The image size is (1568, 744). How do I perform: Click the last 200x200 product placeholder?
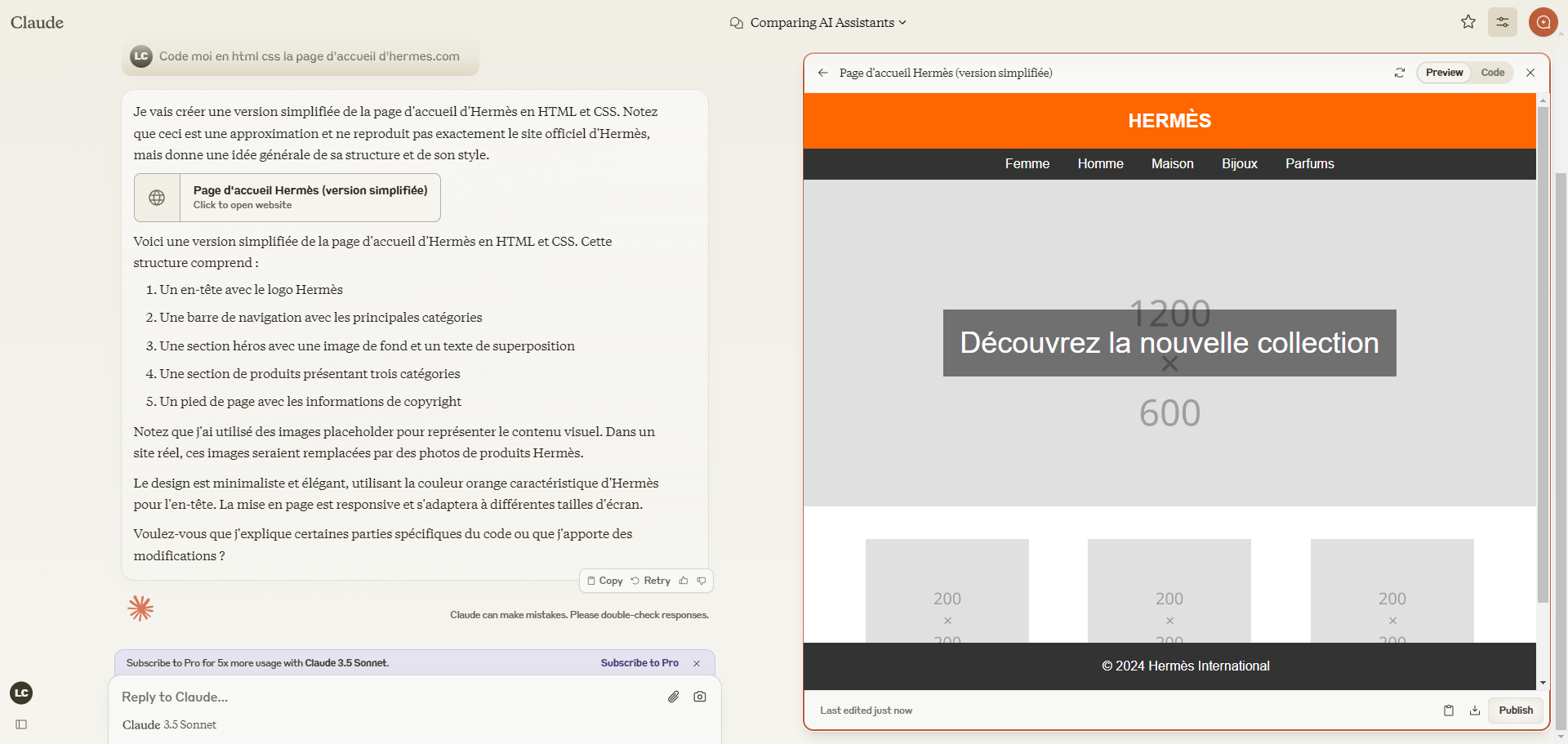[x=1392, y=590]
